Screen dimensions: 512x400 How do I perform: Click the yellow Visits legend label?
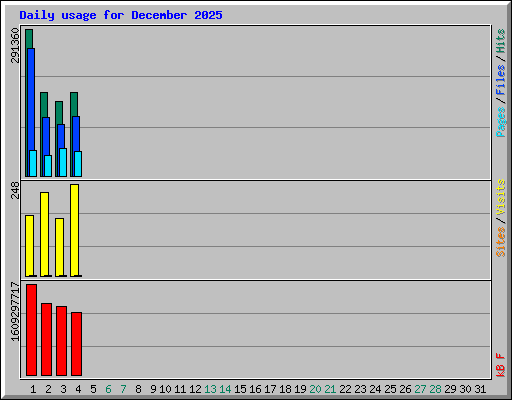point(500,198)
